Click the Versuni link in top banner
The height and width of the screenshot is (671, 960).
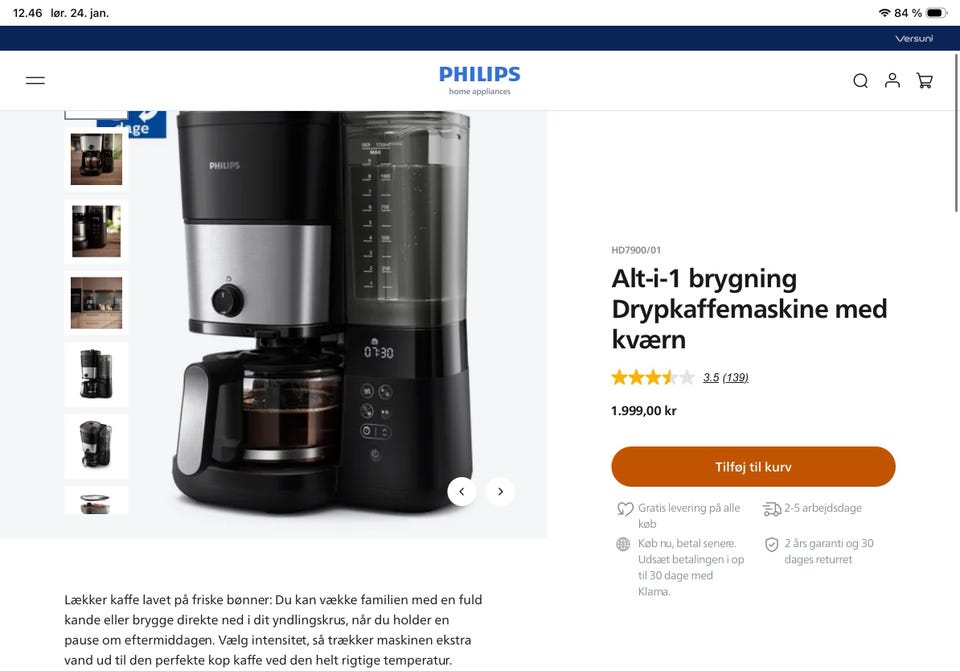[x=913, y=39]
